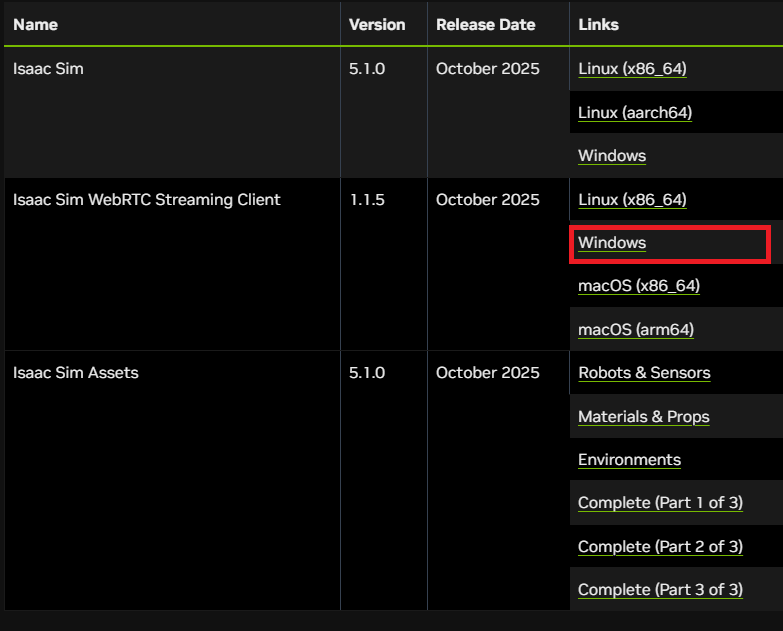Select Isaac Sim WebRTC Streaming Client name
The height and width of the screenshot is (631, 783).
pos(147,200)
